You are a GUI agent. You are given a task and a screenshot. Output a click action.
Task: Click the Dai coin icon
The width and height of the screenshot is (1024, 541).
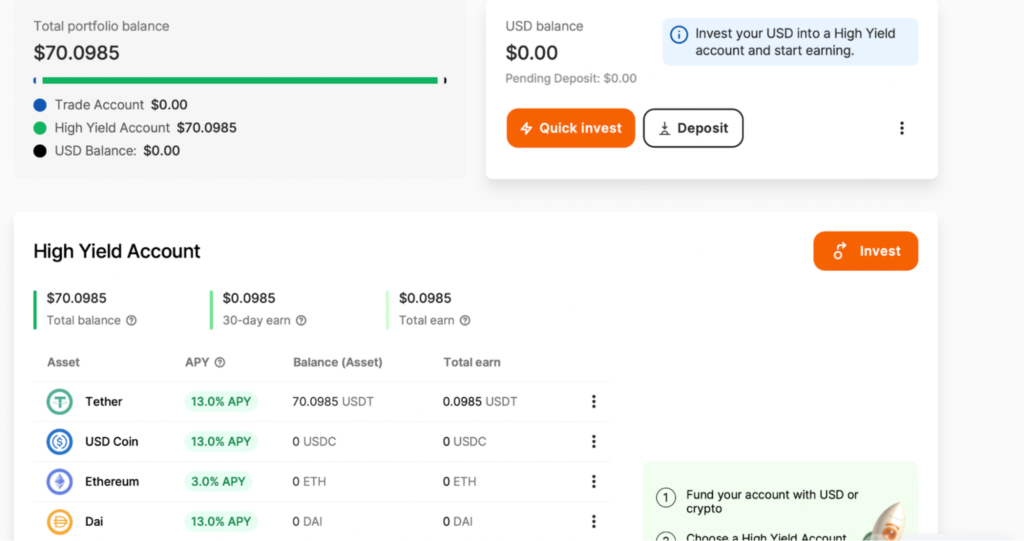(59, 521)
